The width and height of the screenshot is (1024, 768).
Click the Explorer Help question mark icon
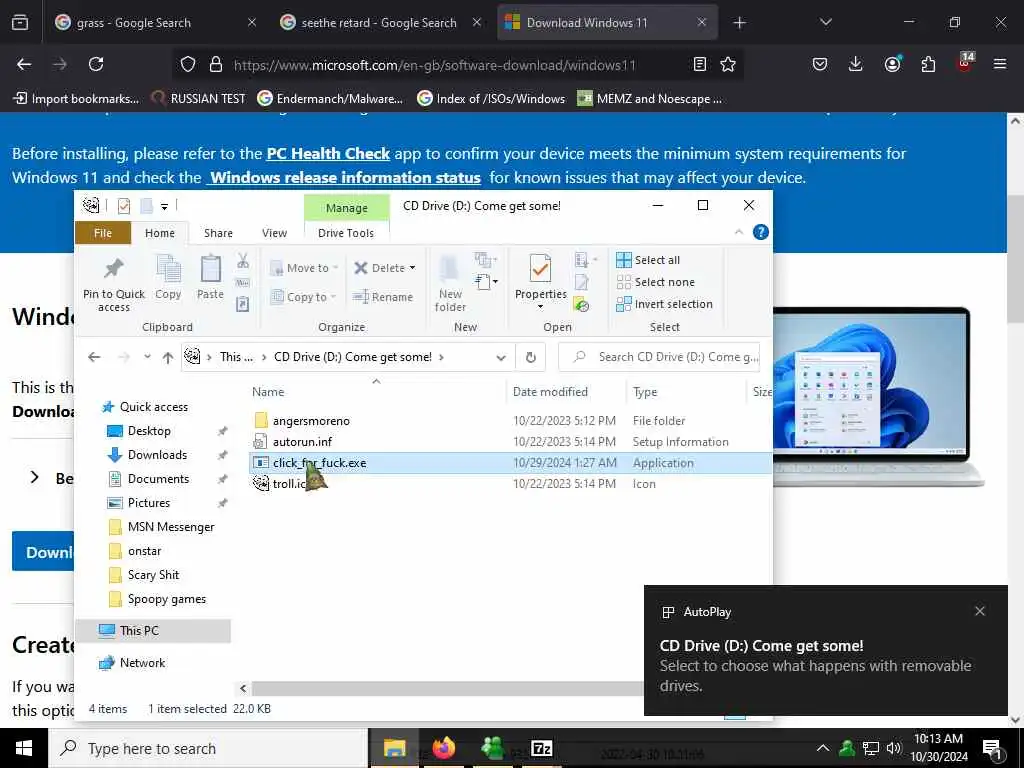pos(761,232)
